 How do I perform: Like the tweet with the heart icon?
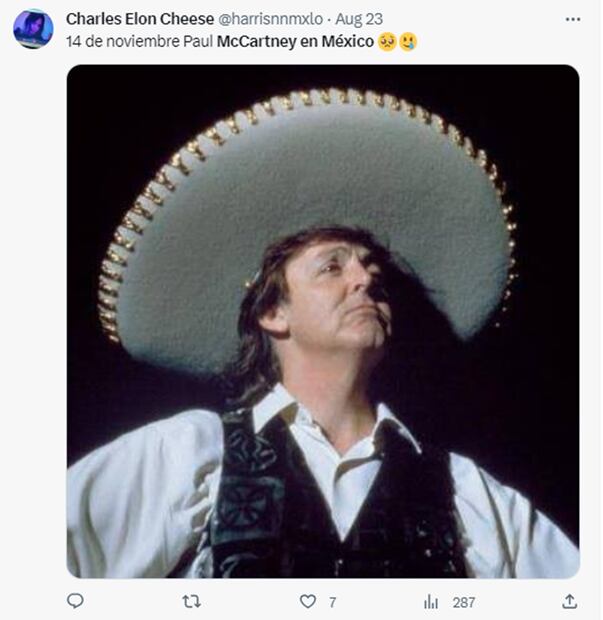pyautogui.click(x=308, y=602)
